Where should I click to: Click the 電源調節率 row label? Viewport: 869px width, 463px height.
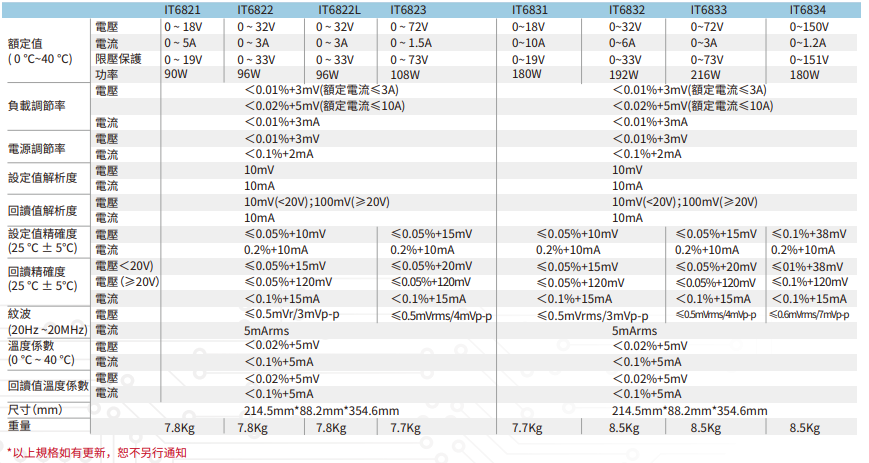37,149
